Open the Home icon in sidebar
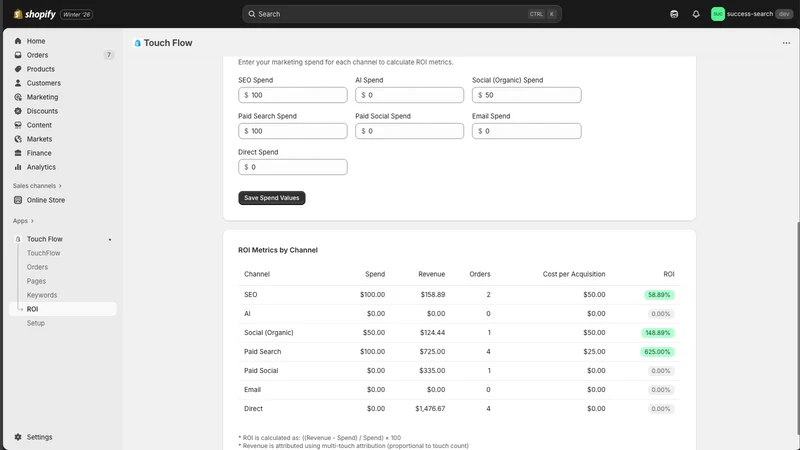The height and width of the screenshot is (450, 800). [18, 41]
